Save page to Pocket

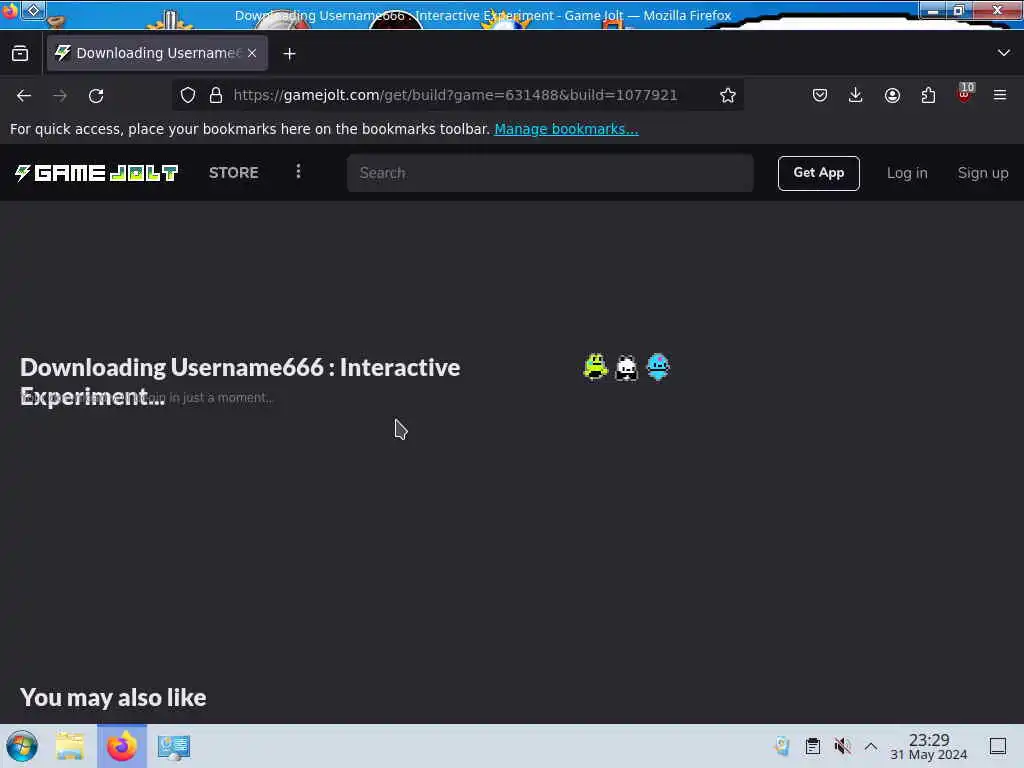(820, 95)
